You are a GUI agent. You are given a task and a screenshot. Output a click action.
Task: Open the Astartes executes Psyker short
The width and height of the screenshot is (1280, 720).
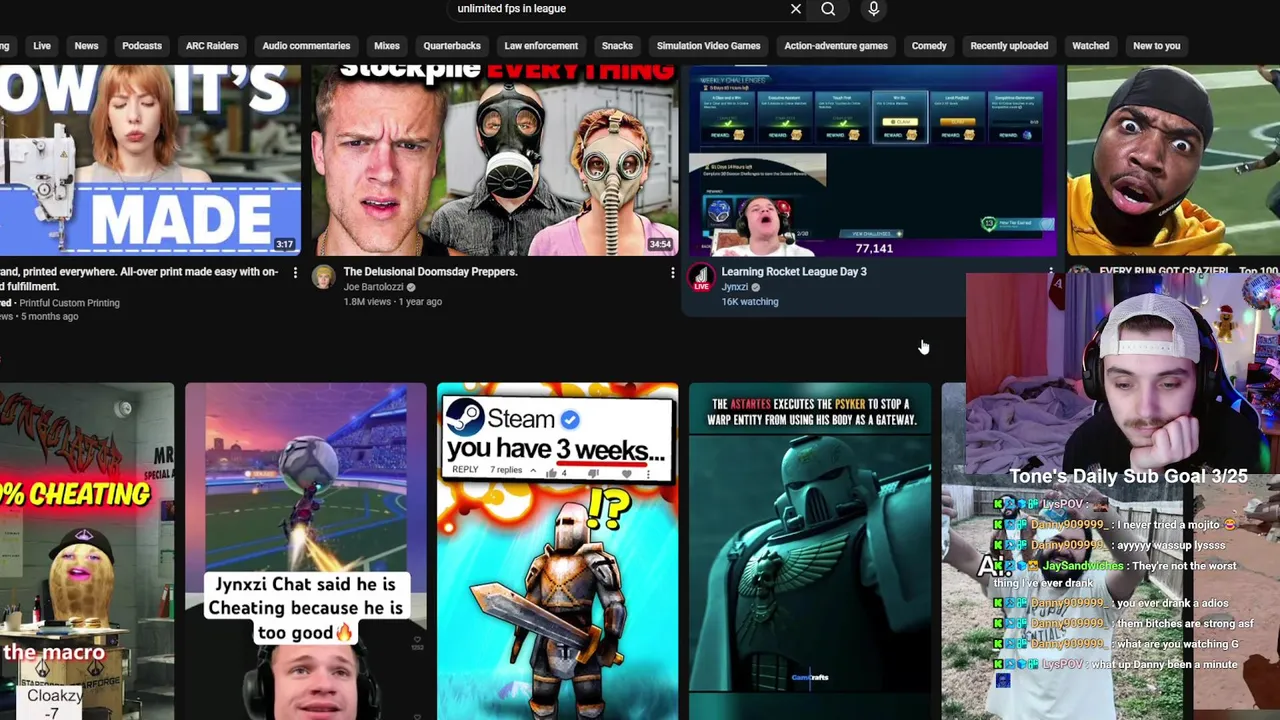coord(809,551)
